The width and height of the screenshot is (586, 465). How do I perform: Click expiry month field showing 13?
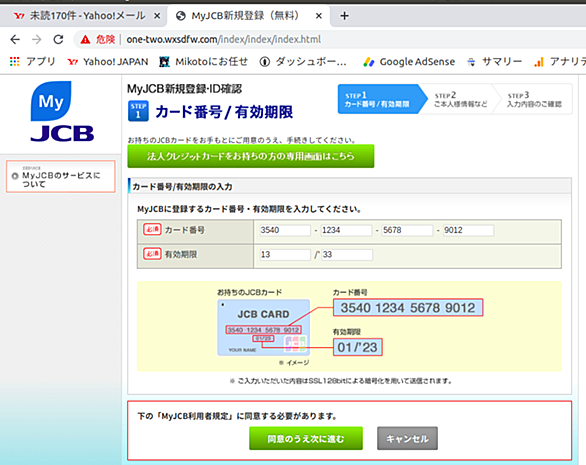coord(285,255)
